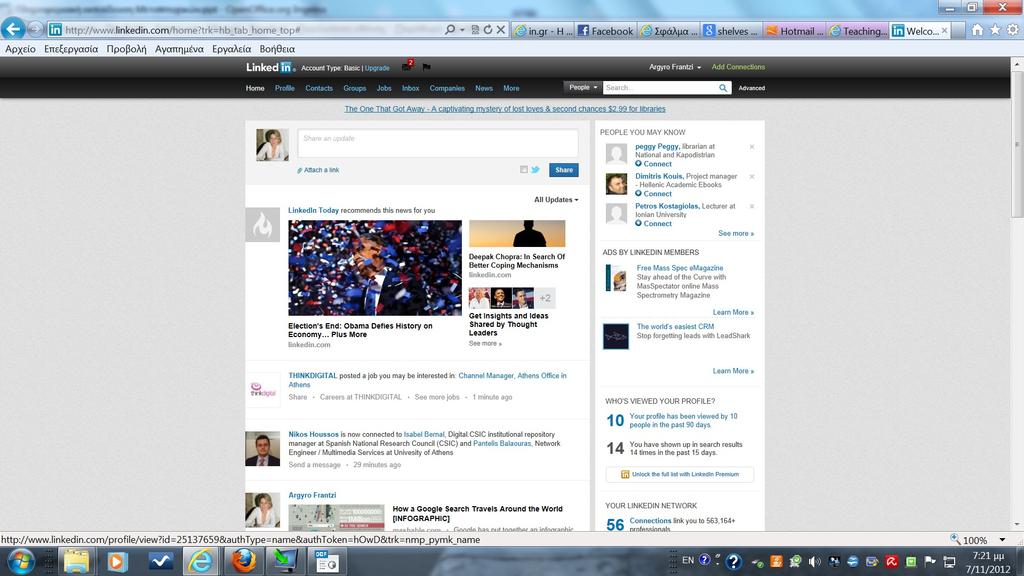Open media player icon in taskbar
This screenshot has width=1024, height=576.
coord(118,562)
